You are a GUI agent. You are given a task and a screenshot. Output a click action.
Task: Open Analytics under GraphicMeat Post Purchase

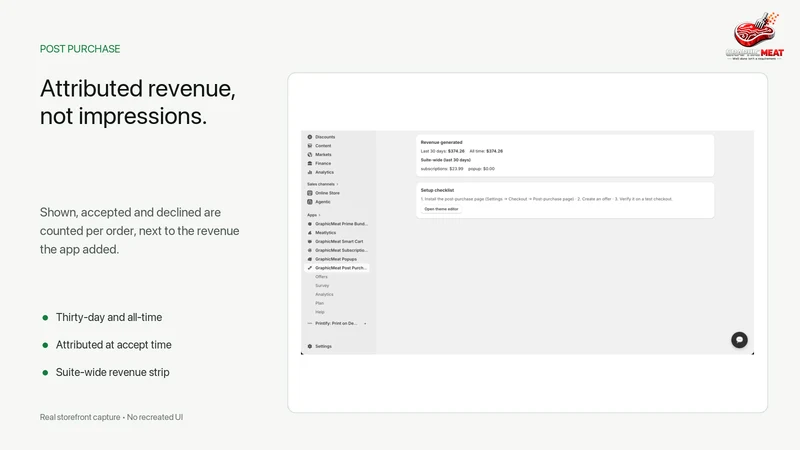324,294
